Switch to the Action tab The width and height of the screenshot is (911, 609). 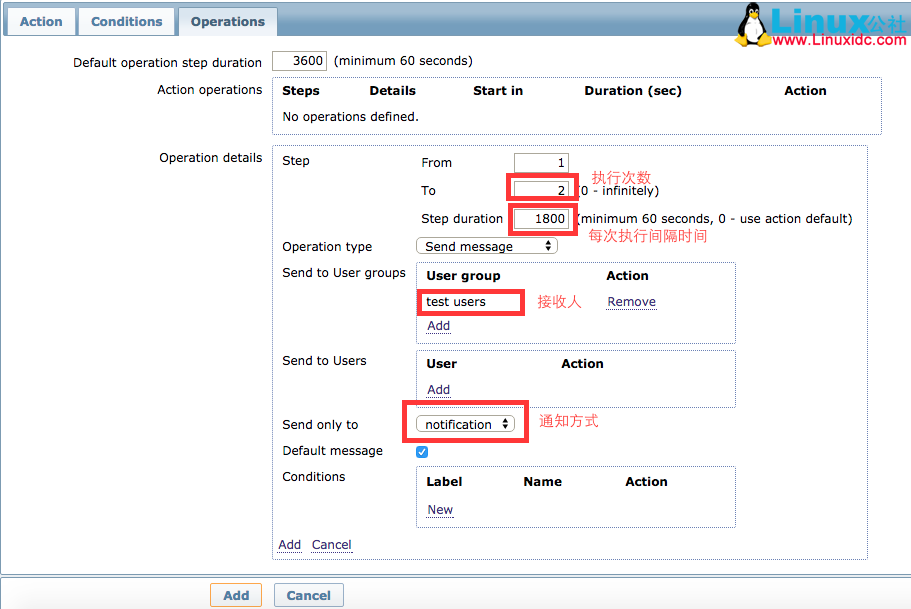tap(41, 21)
